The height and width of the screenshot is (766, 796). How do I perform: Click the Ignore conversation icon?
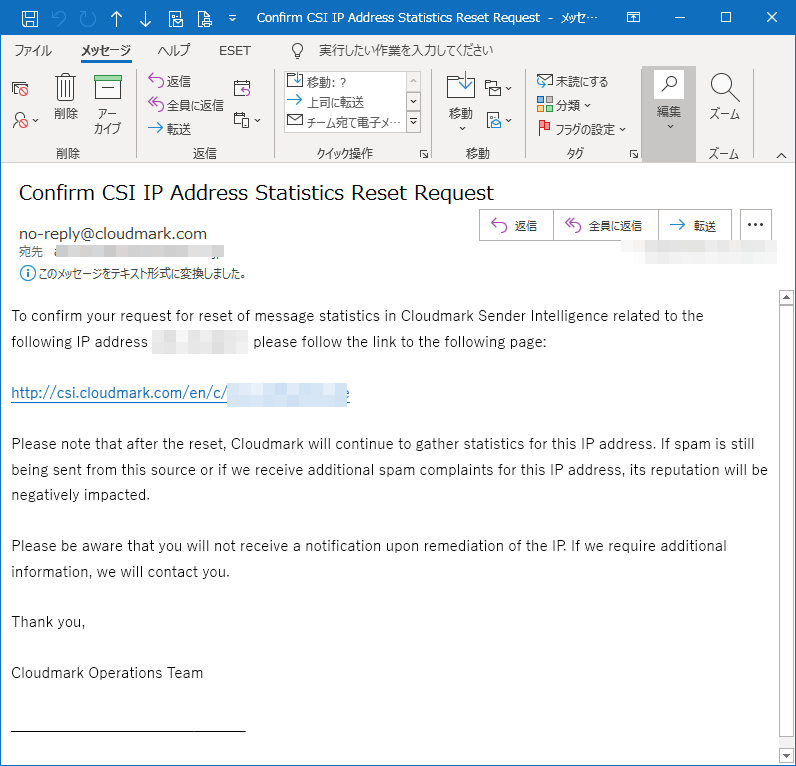coord(20,89)
